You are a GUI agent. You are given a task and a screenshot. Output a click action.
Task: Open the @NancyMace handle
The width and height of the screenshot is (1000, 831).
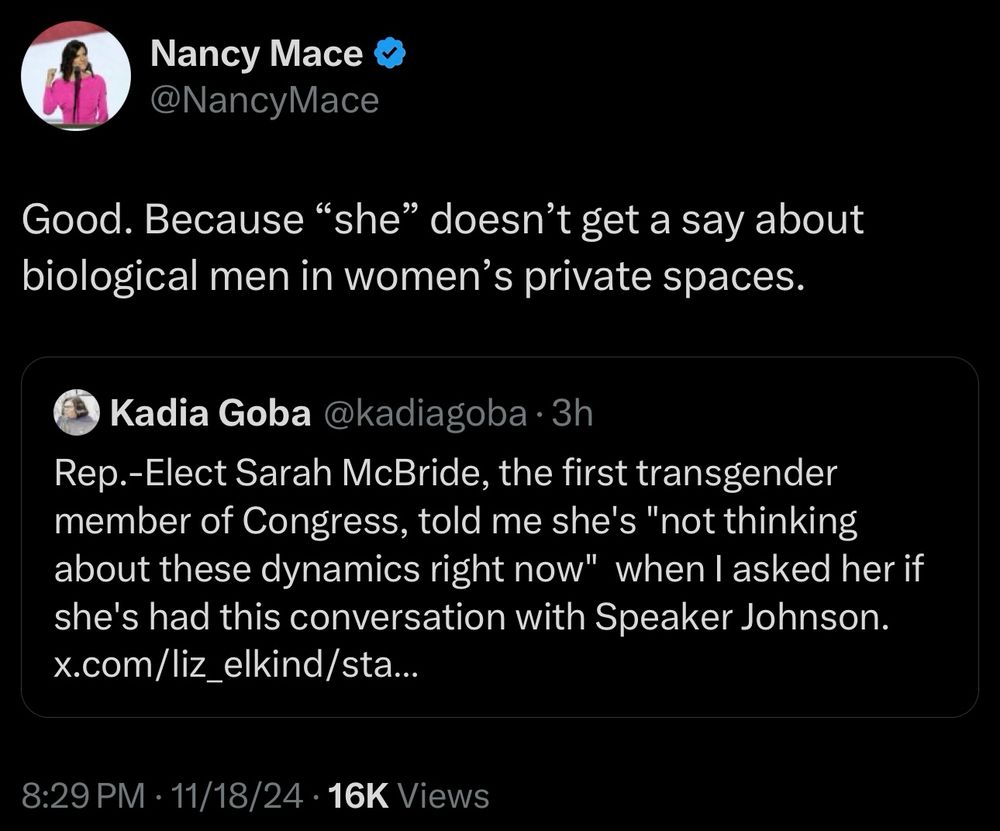(264, 100)
